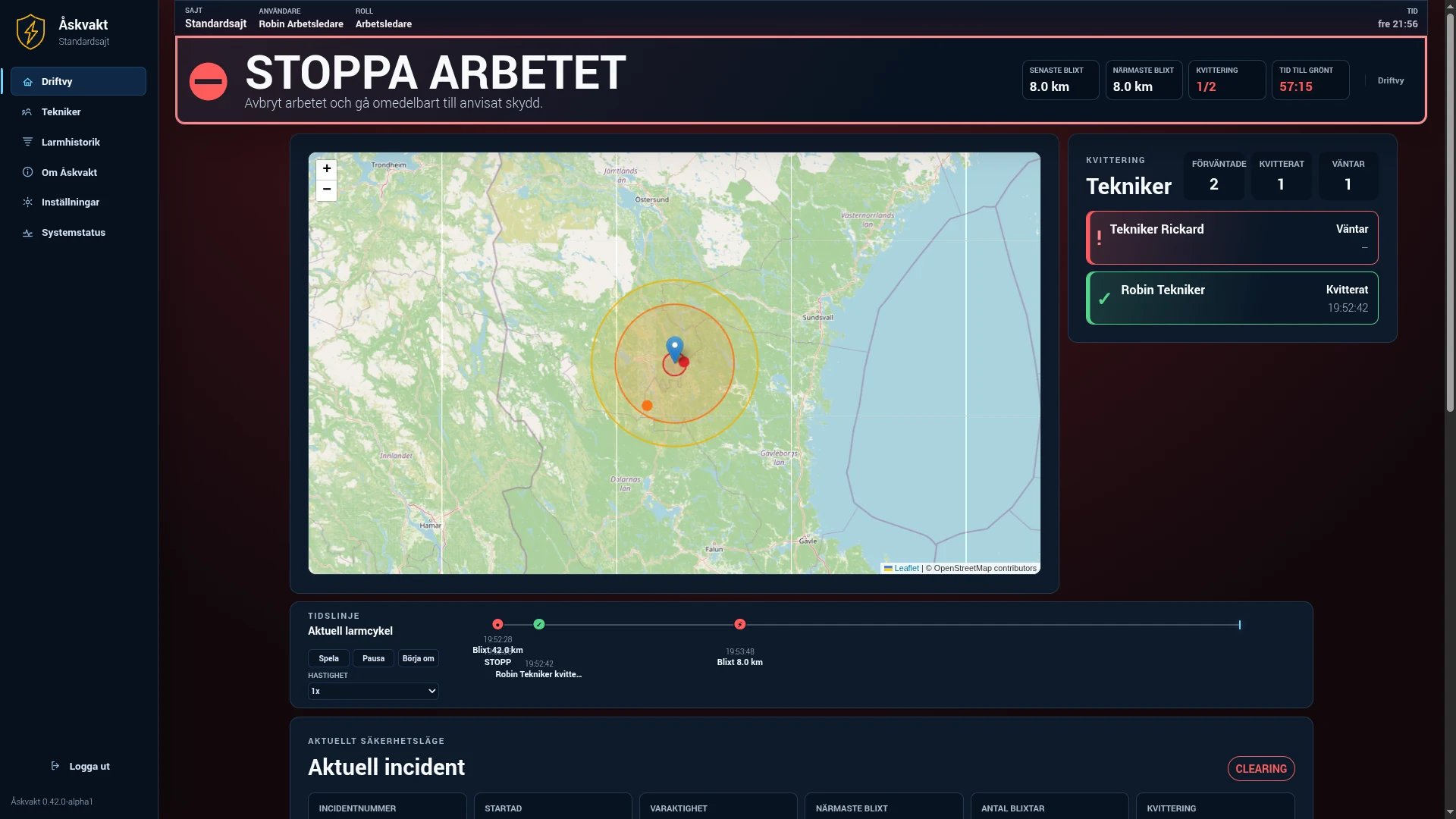The height and width of the screenshot is (819, 1456).
Task: Click the Driftvy home icon
Action: click(27, 82)
